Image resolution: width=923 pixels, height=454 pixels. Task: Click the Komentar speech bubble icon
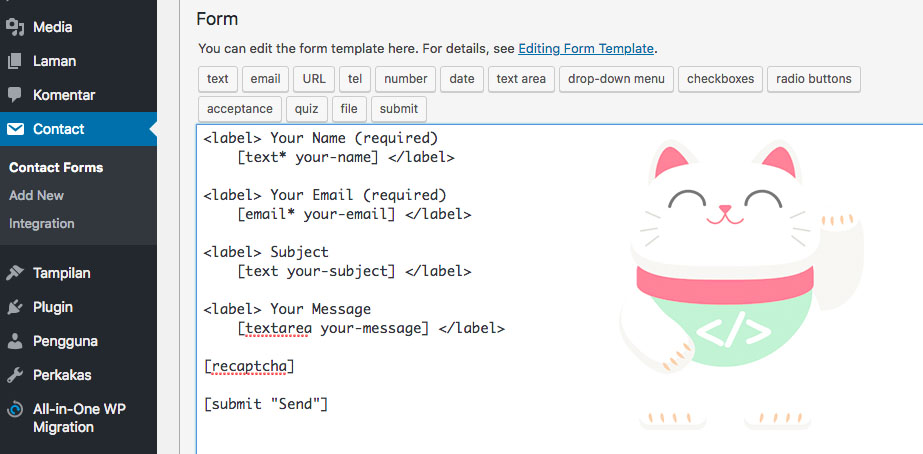click(x=15, y=95)
